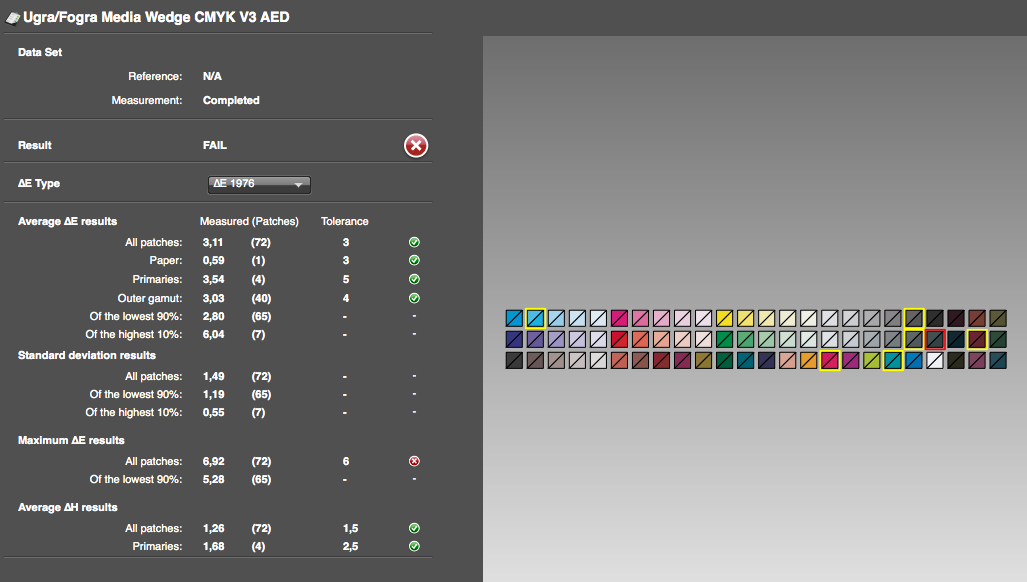Image resolution: width=1027 pixels, height=582 pixels.
Task: Select the yellow-outlined teal patch in bottom row
Action: (893, 360)
